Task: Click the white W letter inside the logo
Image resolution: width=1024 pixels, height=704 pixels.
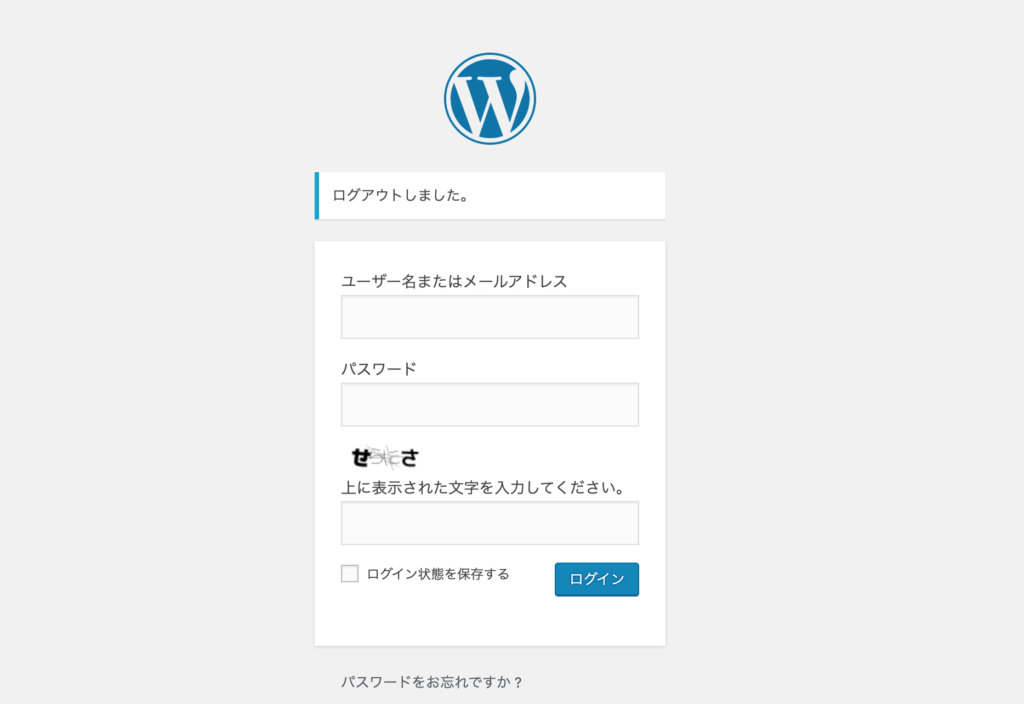Action: click(x=490, y=104)
